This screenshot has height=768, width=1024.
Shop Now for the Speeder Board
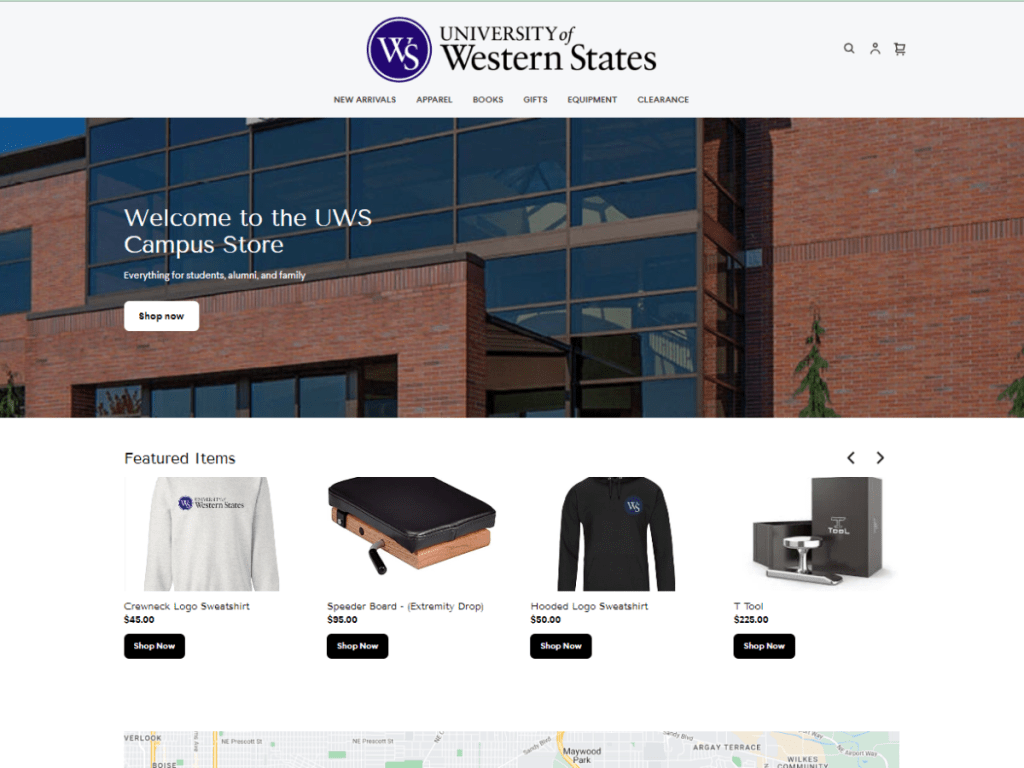coord(357,646)
